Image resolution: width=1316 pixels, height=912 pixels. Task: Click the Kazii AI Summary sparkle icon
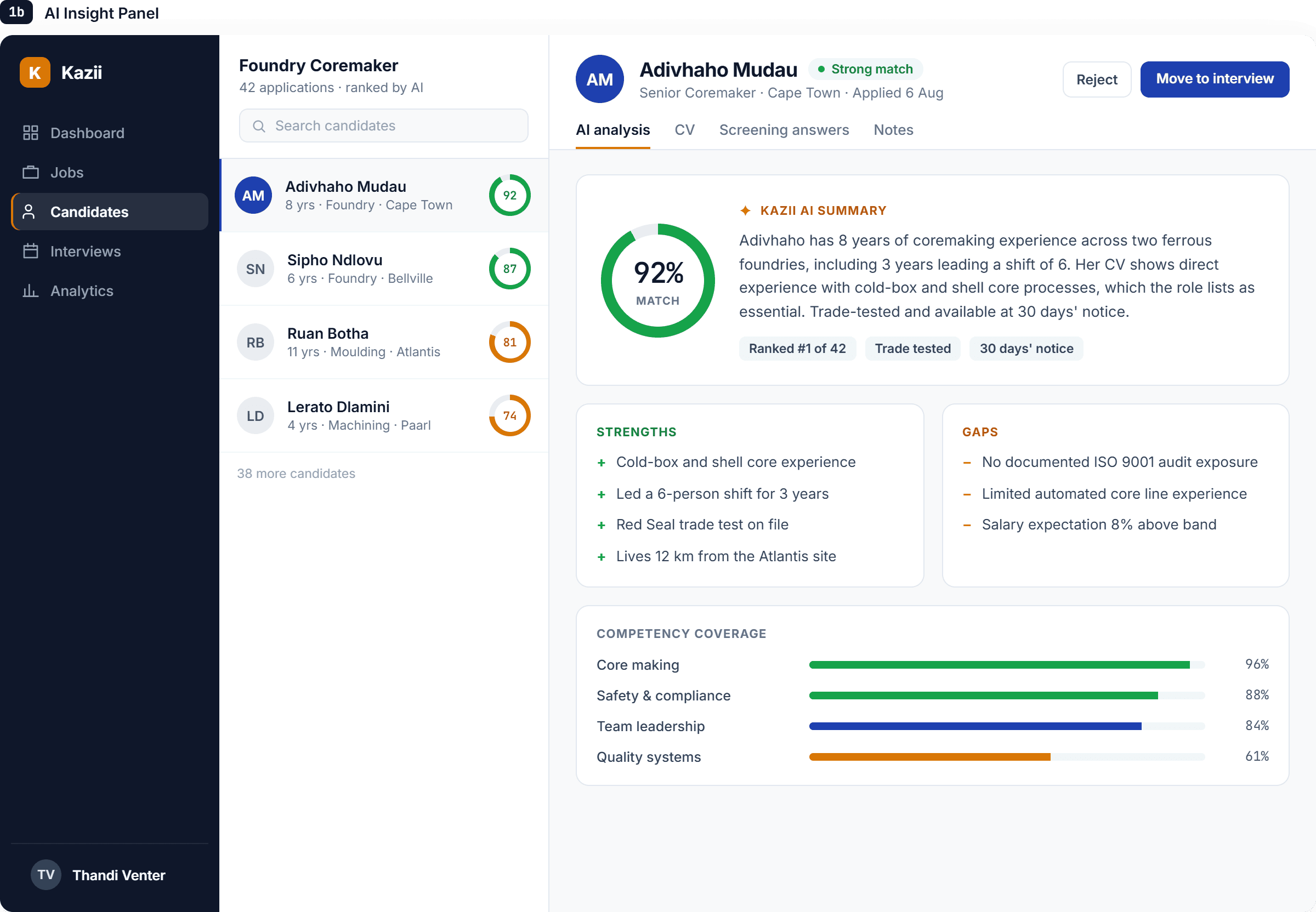point(746,210)
